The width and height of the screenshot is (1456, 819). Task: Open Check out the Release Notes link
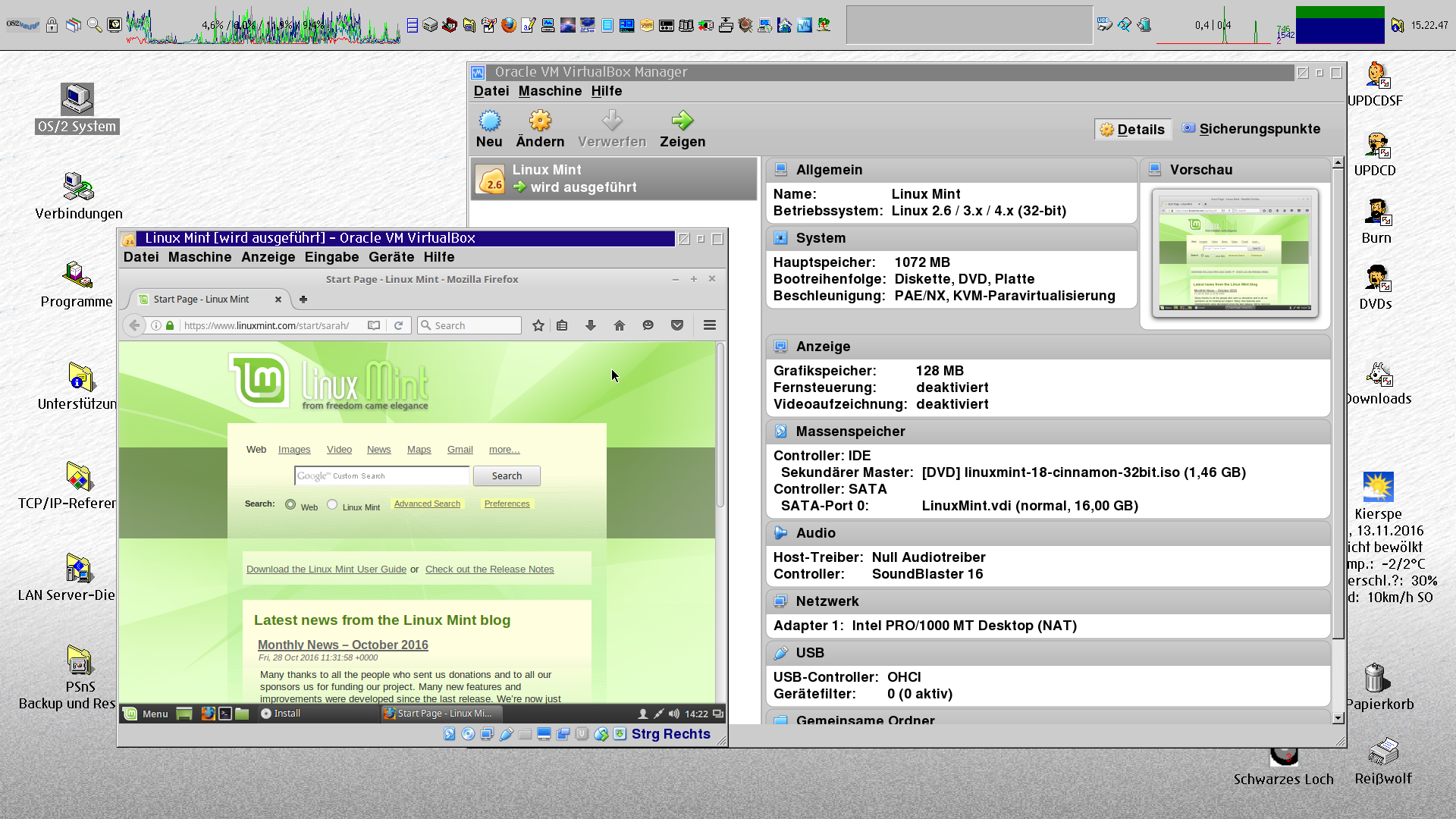point(489,570)
